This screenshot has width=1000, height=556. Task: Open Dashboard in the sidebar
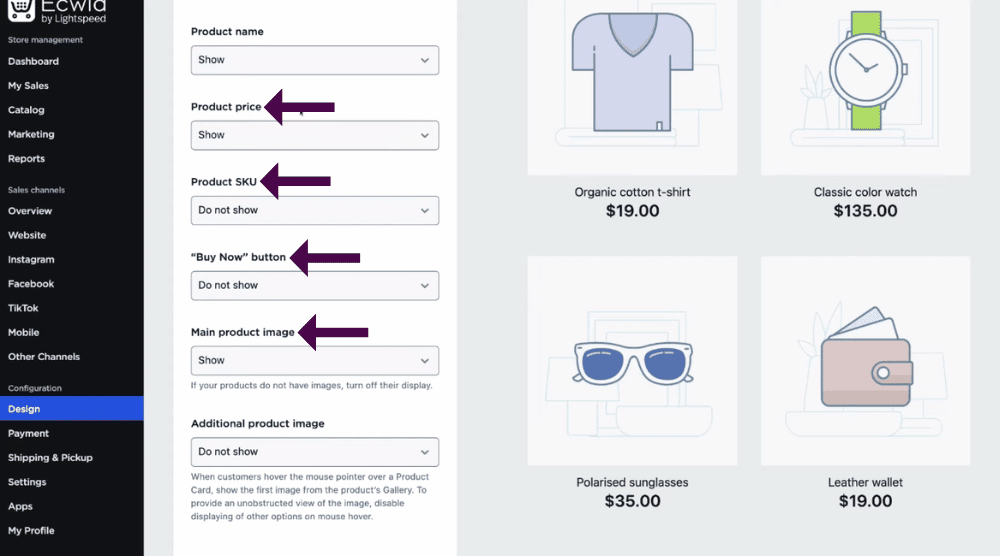[x=33, y=61]
